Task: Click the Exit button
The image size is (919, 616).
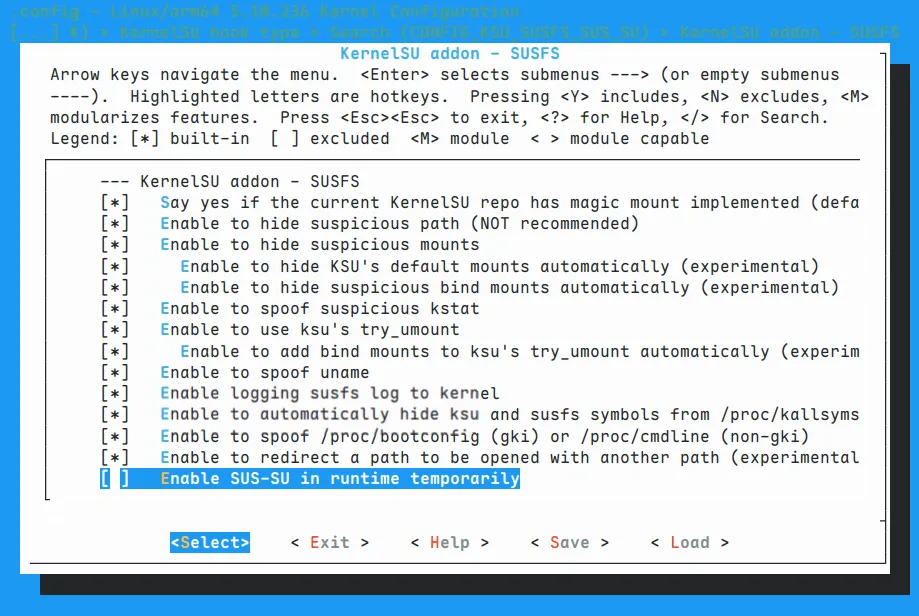Action: pyautogui.click(x=329, y=542)
